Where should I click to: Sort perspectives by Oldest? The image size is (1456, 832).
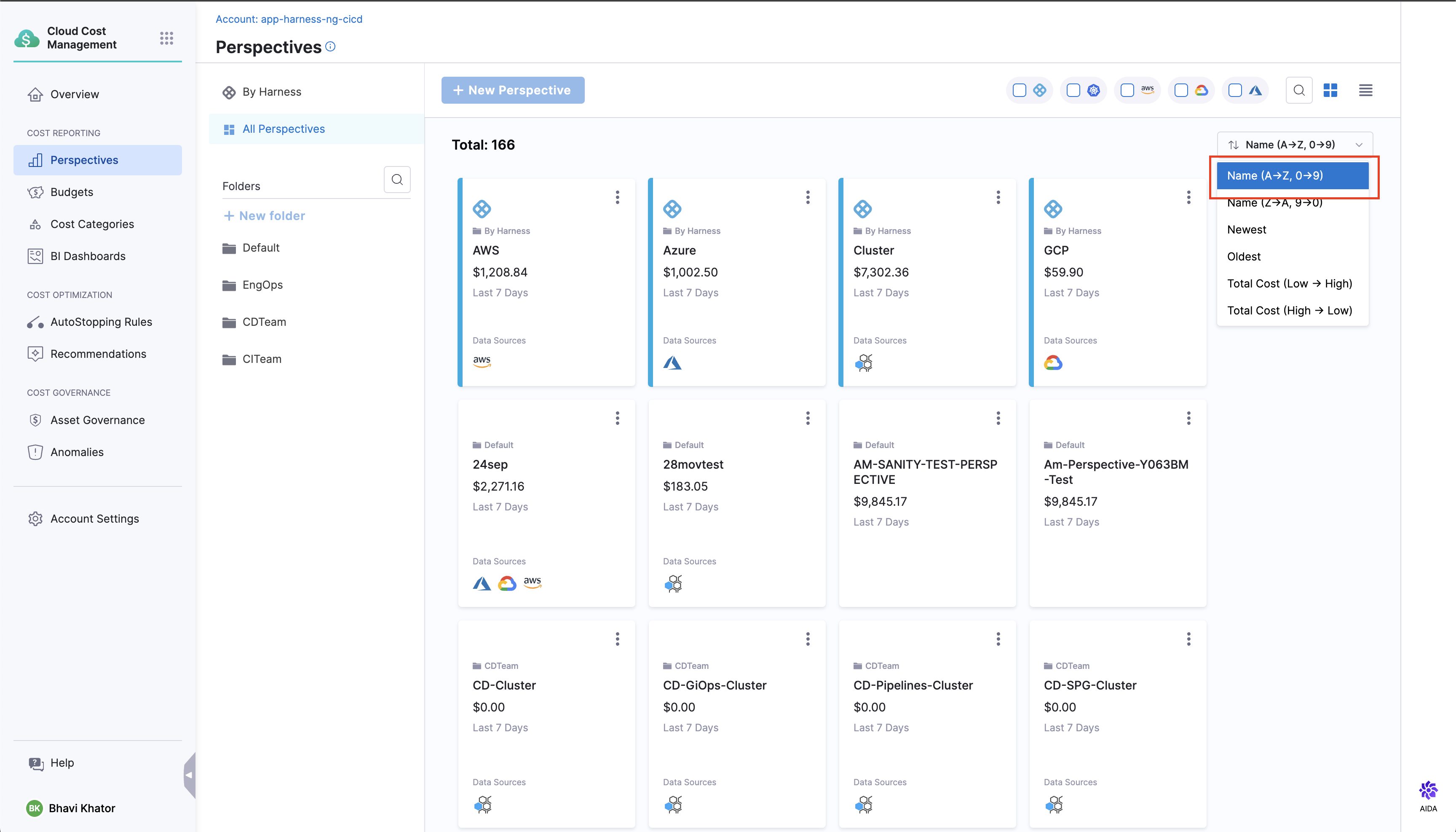(x=1292, y=257)
